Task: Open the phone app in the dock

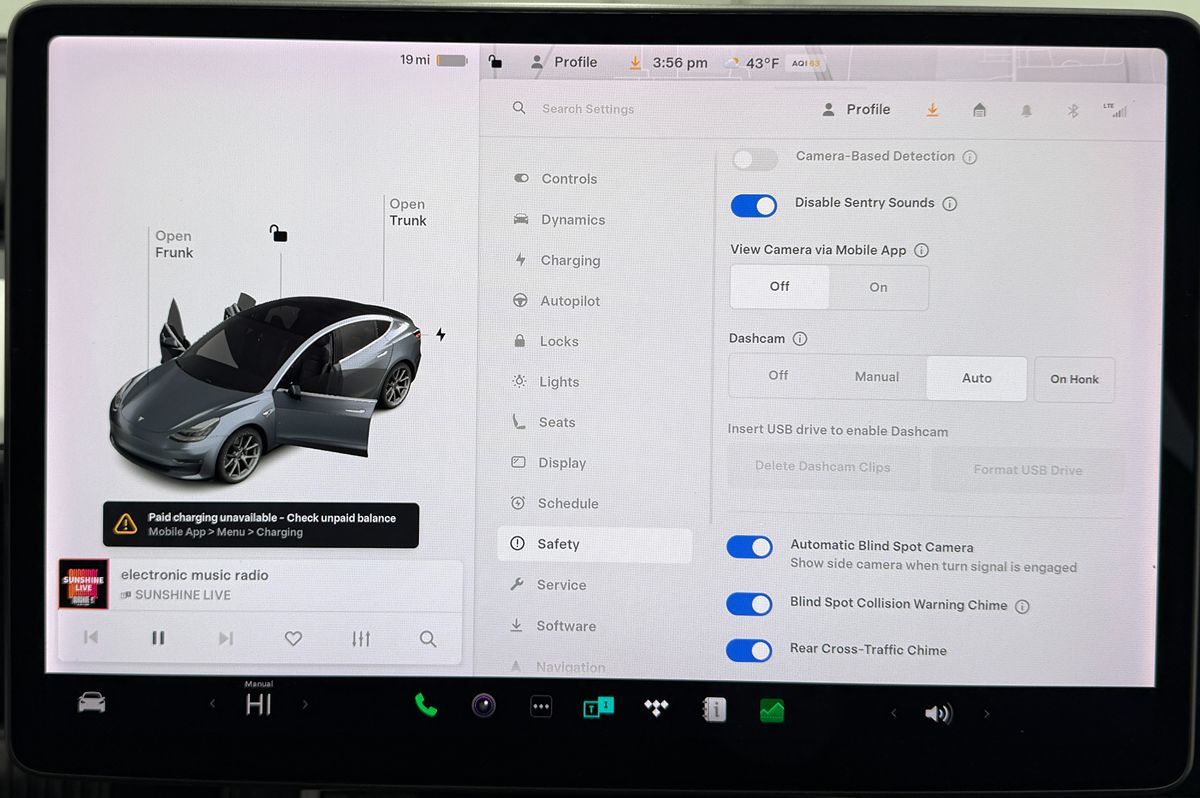Action: [426, 706]
